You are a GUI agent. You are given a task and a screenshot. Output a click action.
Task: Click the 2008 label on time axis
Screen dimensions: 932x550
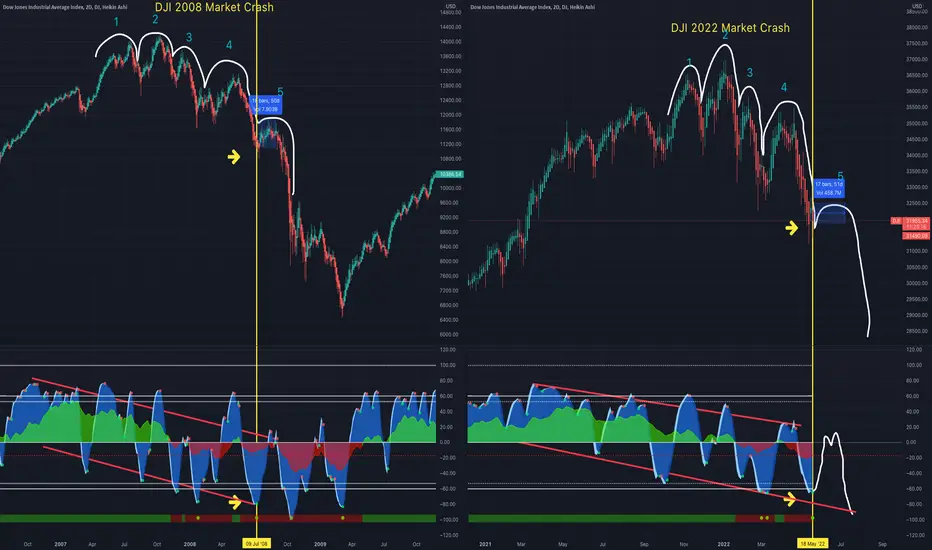click(190, 544)
